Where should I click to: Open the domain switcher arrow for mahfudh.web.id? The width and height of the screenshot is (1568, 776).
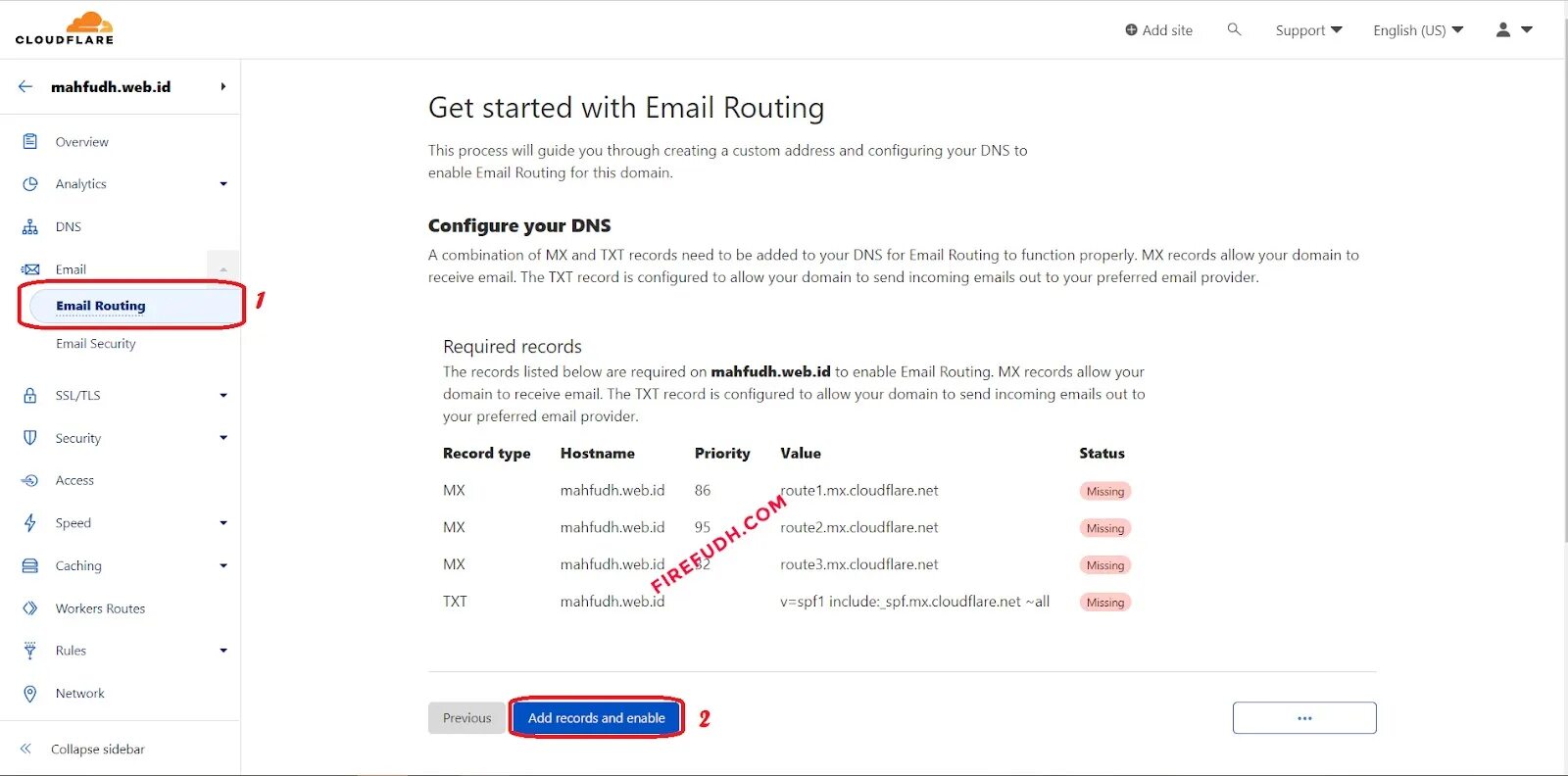click(223, 86)
